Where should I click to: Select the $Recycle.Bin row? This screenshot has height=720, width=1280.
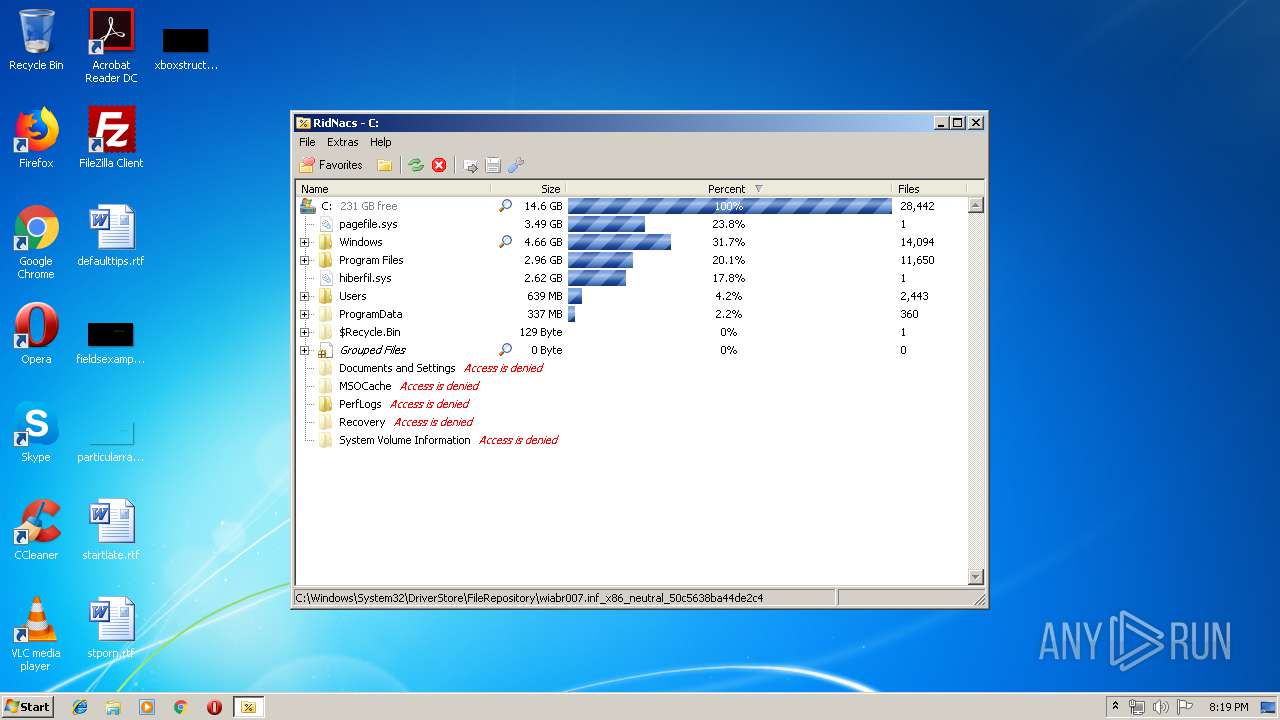(632, 332)
